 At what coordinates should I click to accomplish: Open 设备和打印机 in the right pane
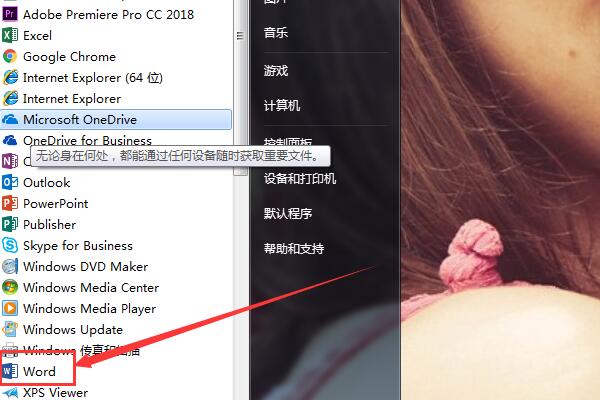click(x=300, y=179)
